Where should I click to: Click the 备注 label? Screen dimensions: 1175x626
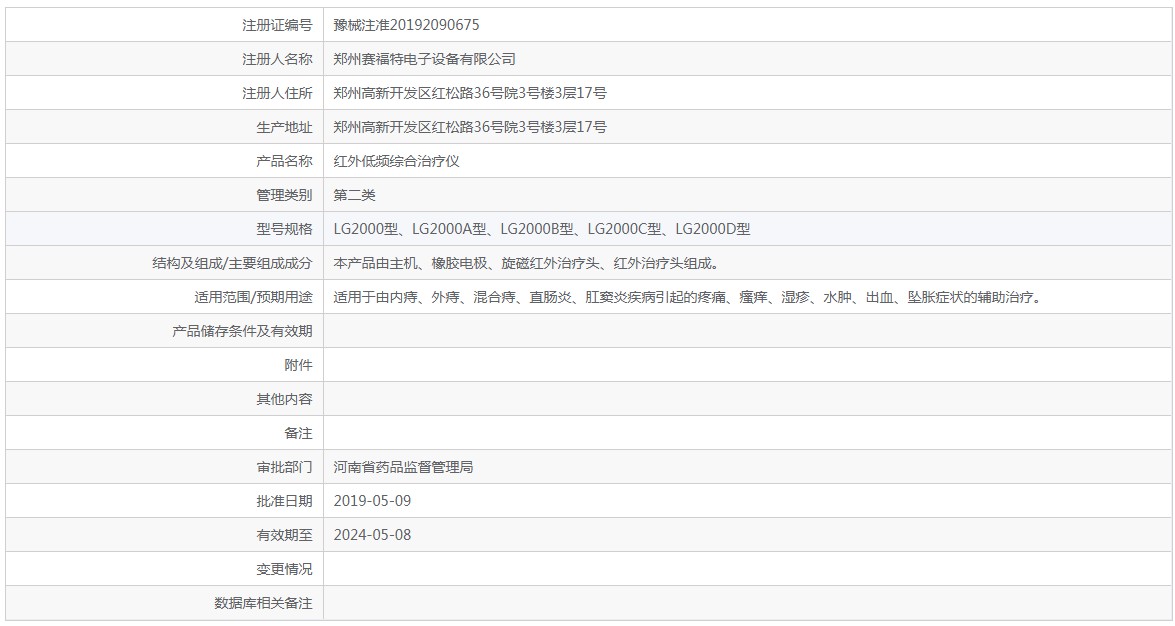click(298, 433)
